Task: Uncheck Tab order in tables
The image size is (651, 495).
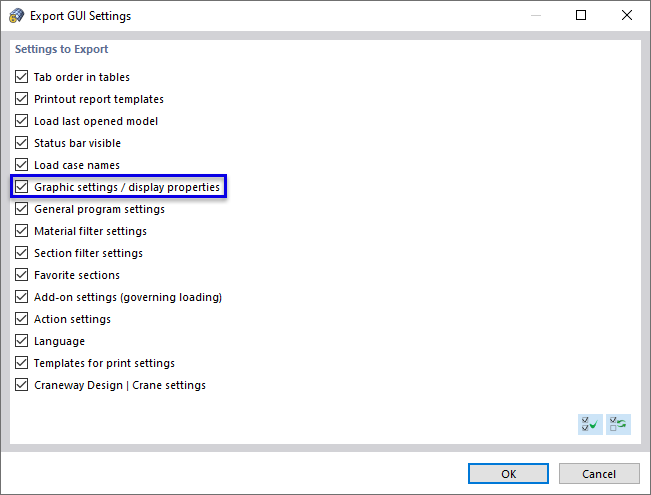Action: point(22,77)
